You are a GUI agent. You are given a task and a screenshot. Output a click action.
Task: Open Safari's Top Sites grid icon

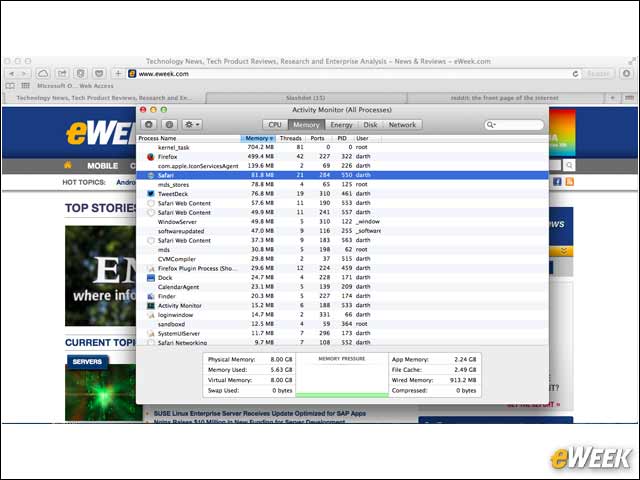pos(25,86)
